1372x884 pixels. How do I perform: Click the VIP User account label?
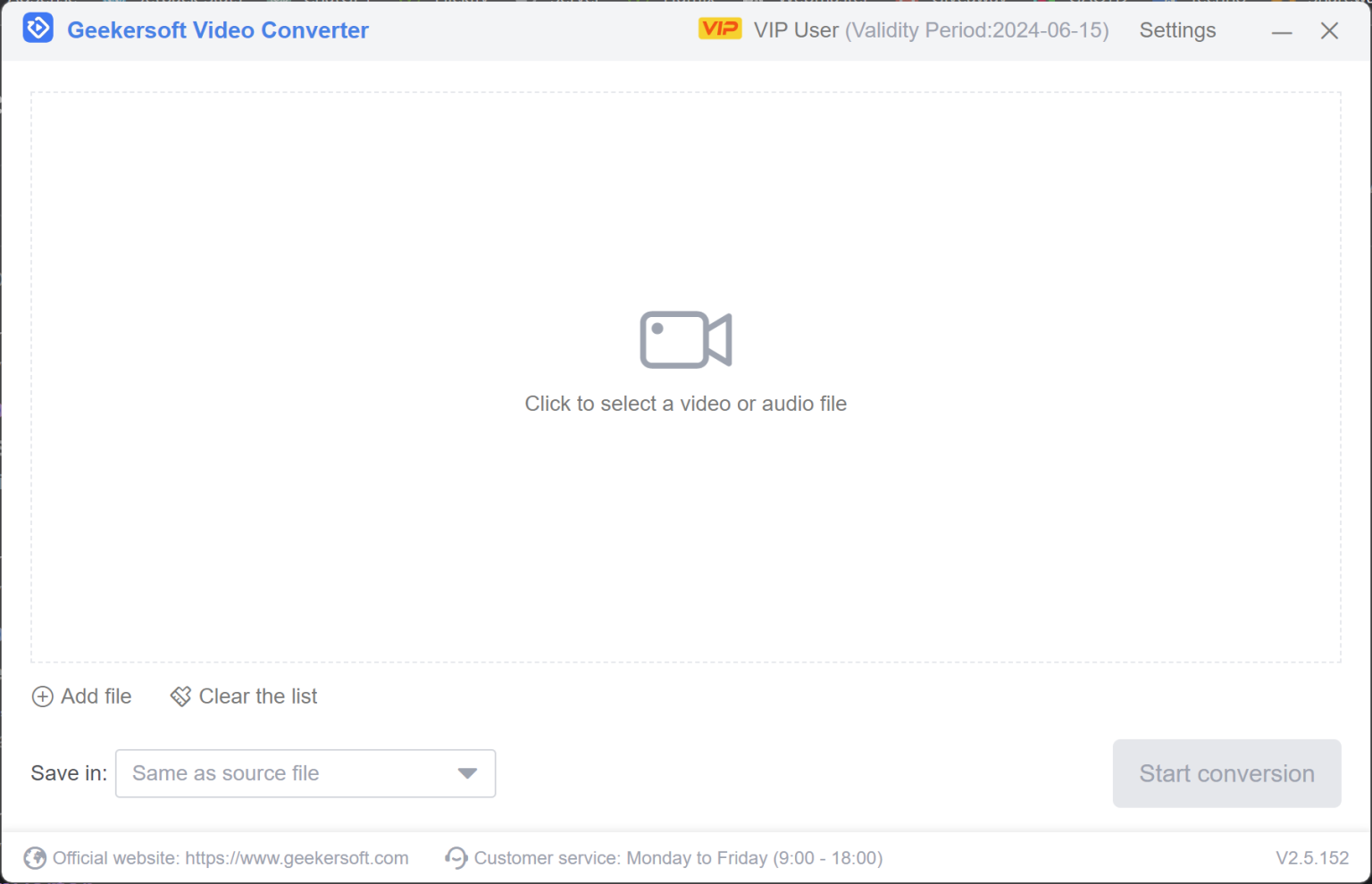(x=794, y=29)
